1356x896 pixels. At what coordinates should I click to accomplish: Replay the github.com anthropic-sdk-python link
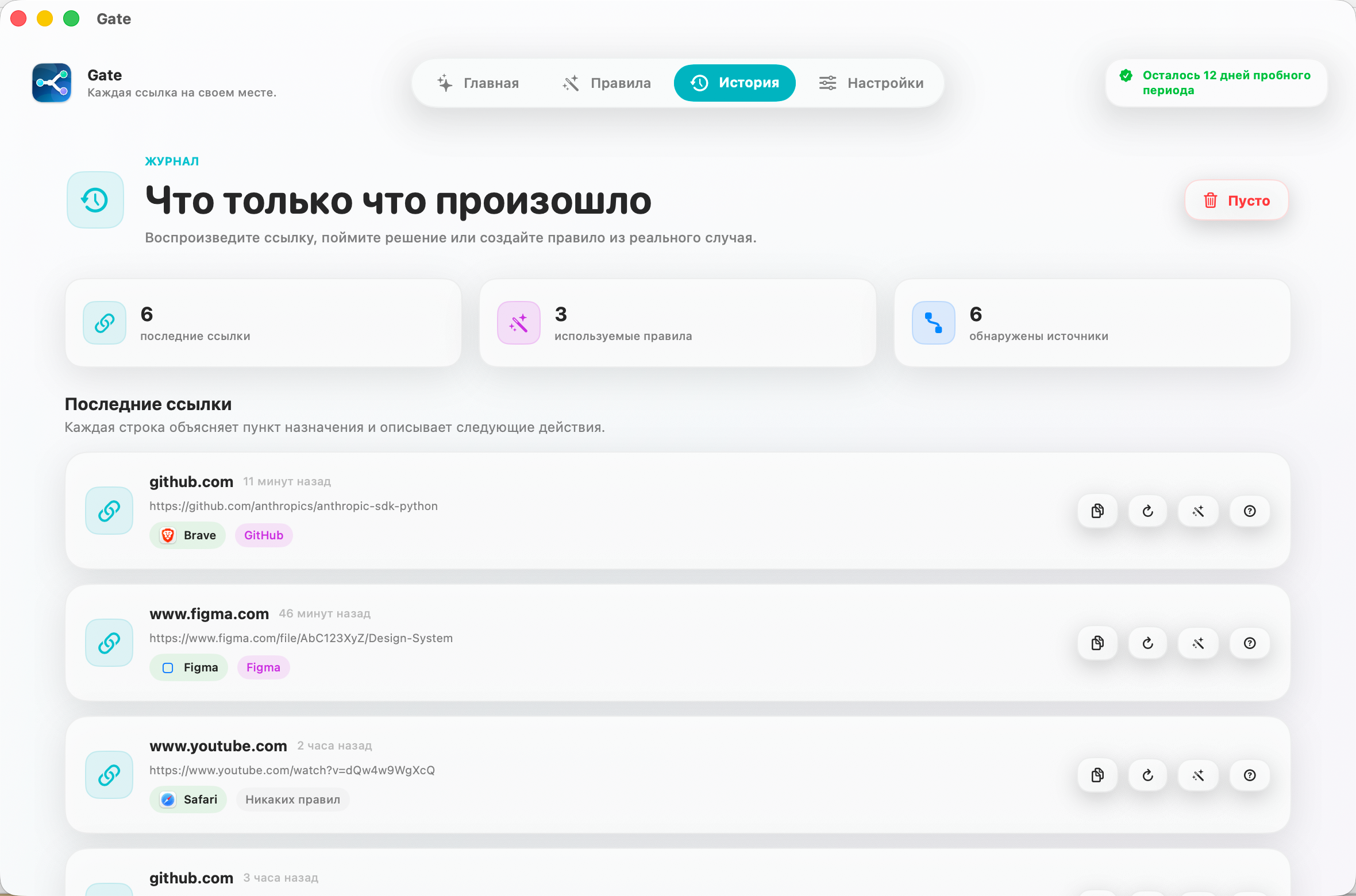(x=1148, y=511)
